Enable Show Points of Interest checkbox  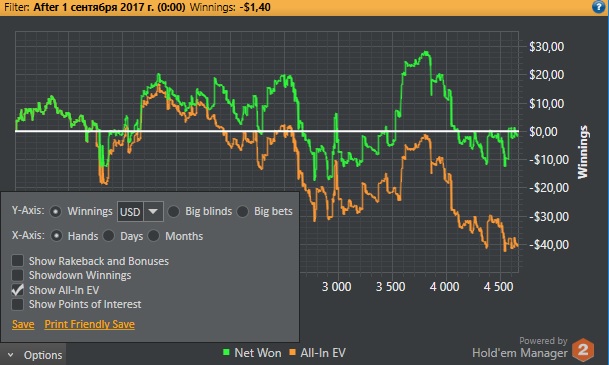17,304
